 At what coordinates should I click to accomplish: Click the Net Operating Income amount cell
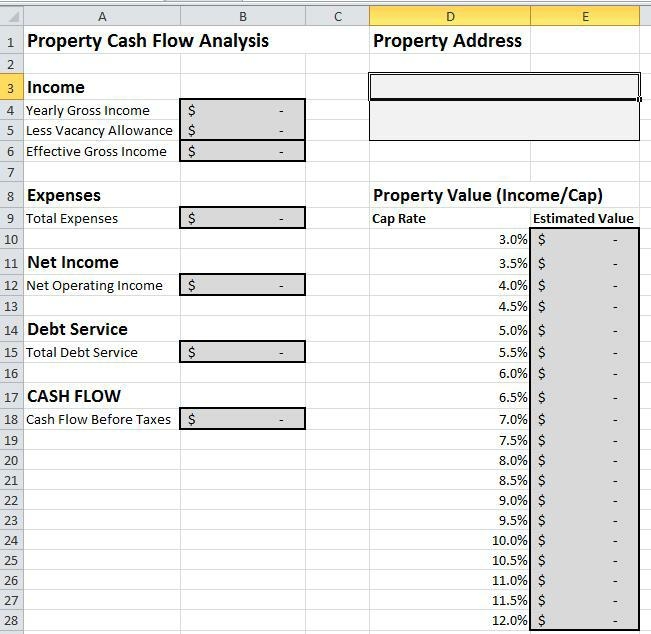click(242, 285)
